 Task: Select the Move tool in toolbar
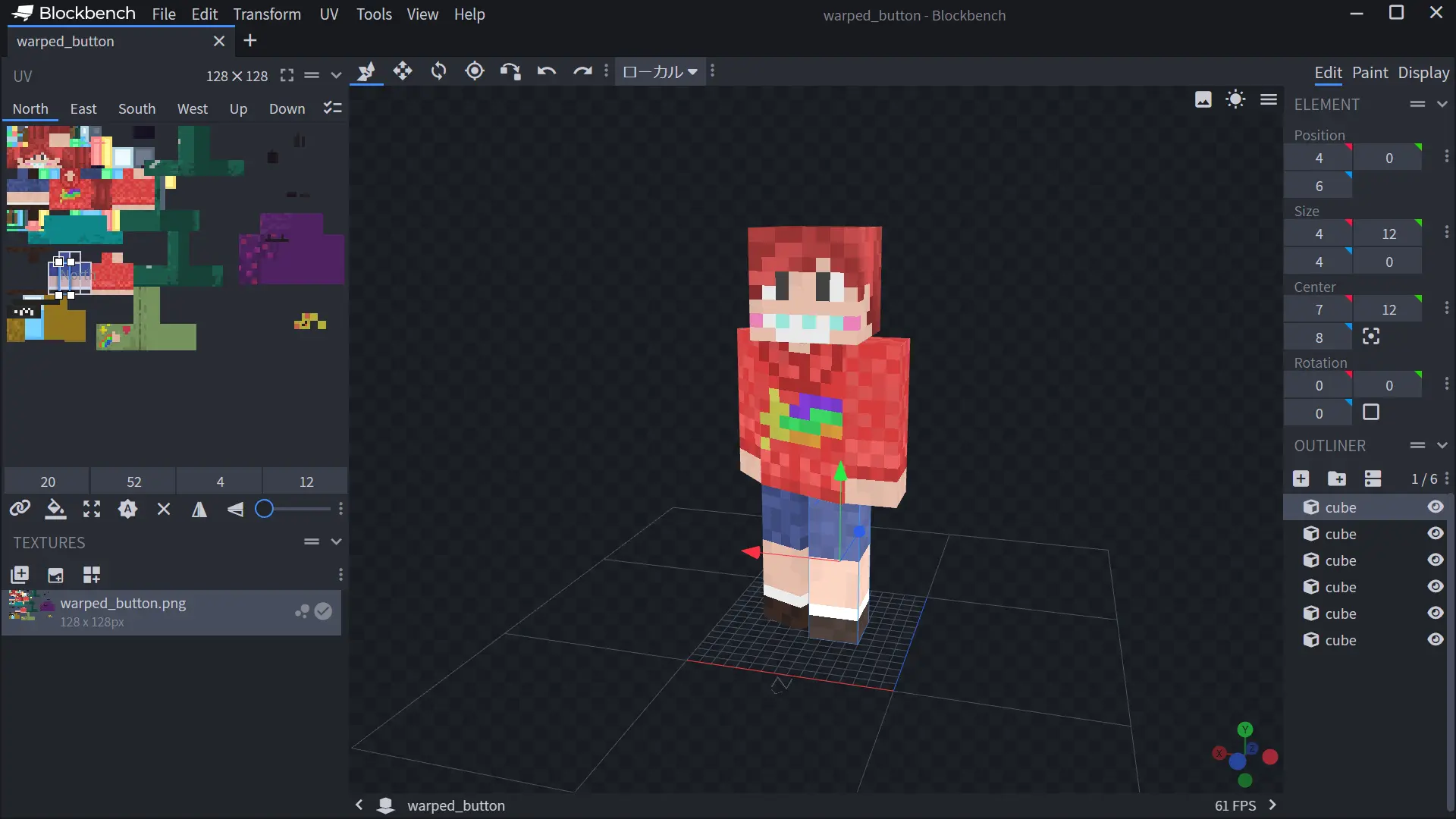[403, 71]
